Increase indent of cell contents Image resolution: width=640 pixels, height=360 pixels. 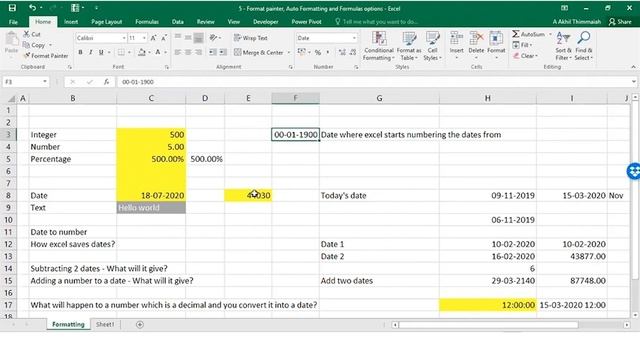(223, 52)
